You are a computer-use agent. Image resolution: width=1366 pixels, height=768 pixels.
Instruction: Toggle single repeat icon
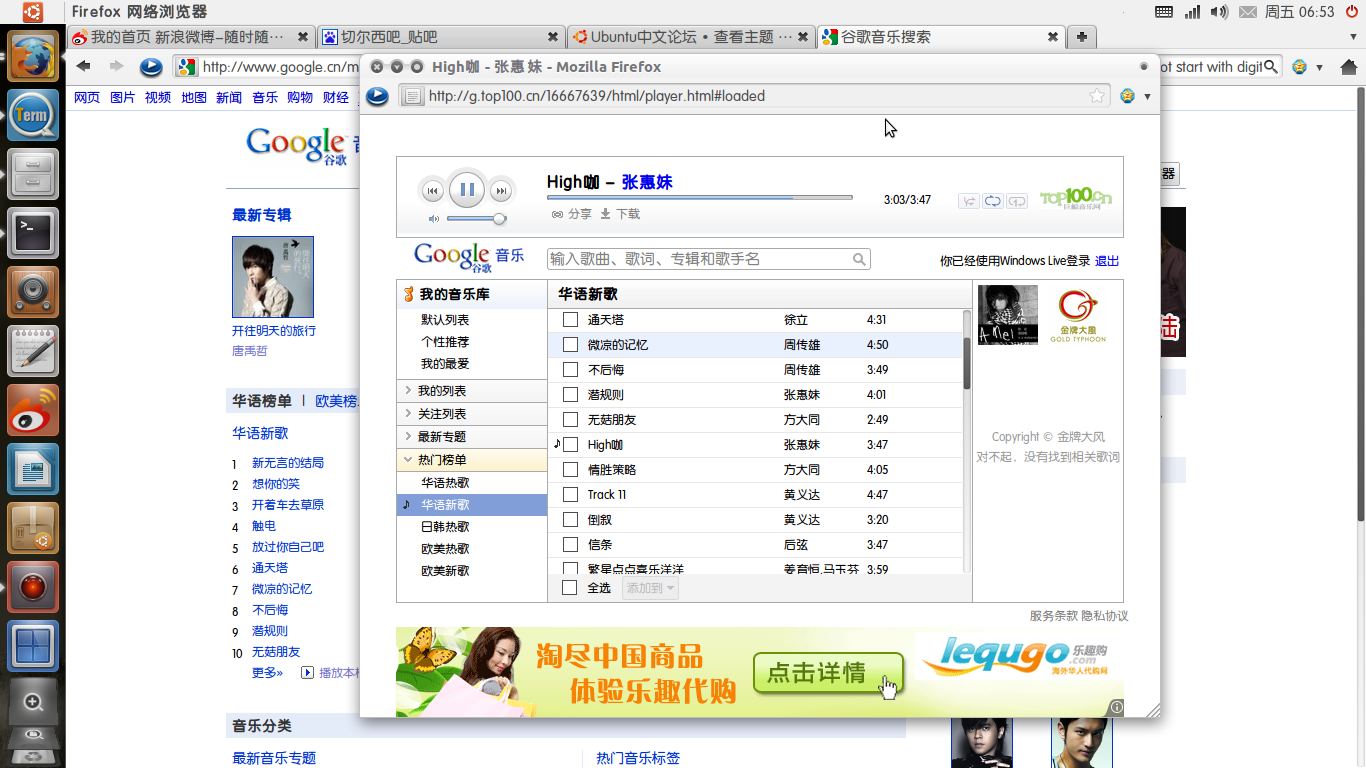point(1017,201)
